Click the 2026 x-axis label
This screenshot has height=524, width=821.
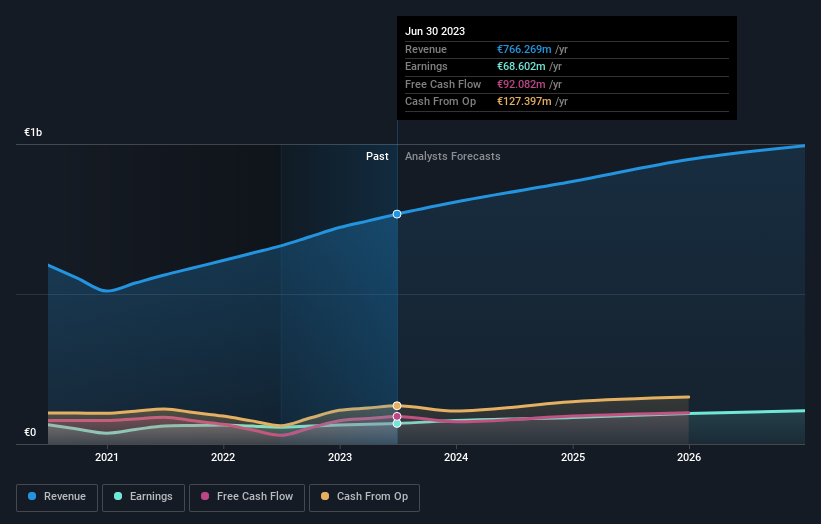pyautogui.click(x=689, y=457)
